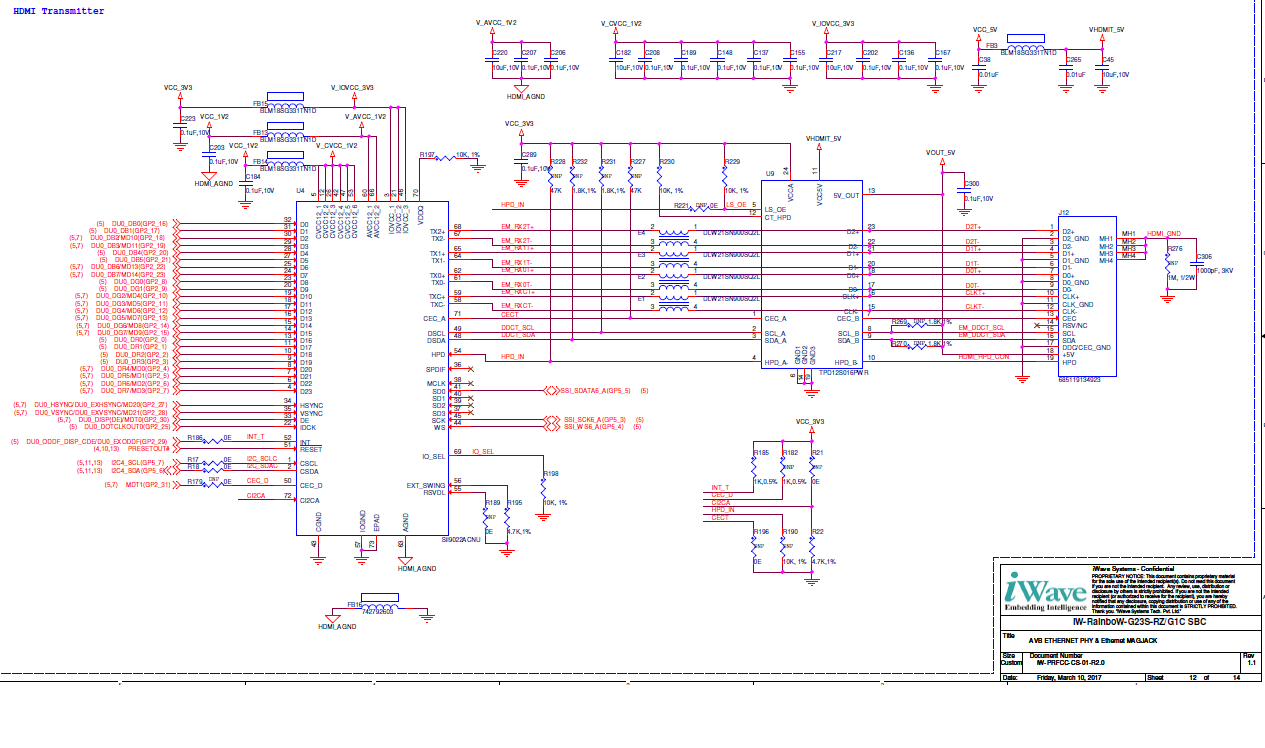Select capacitor label C220
Image resolution: width=1265 pixels, height=748 pixels.
pyautogui.click(x=500, y=52)
